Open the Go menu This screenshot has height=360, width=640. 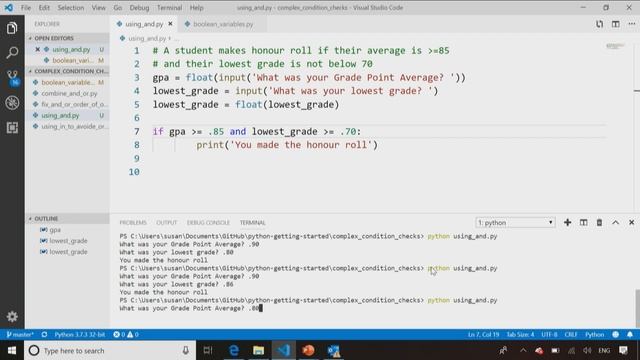pos(118,8)
